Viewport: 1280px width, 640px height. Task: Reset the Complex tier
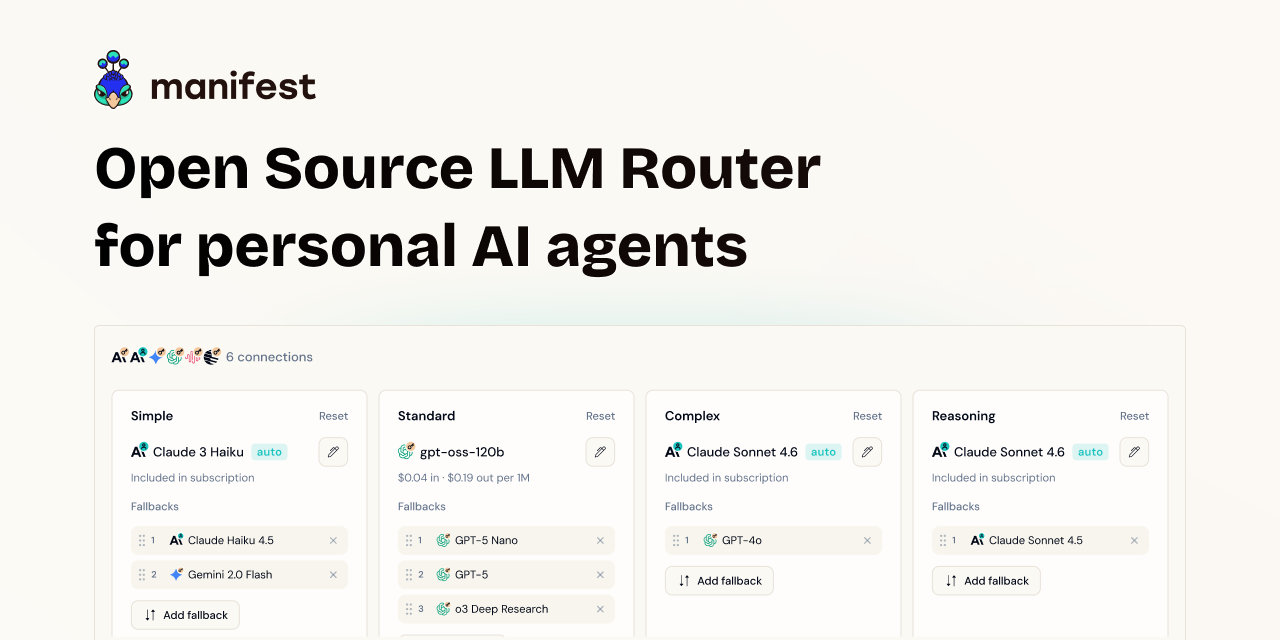[x=867, y=416]
